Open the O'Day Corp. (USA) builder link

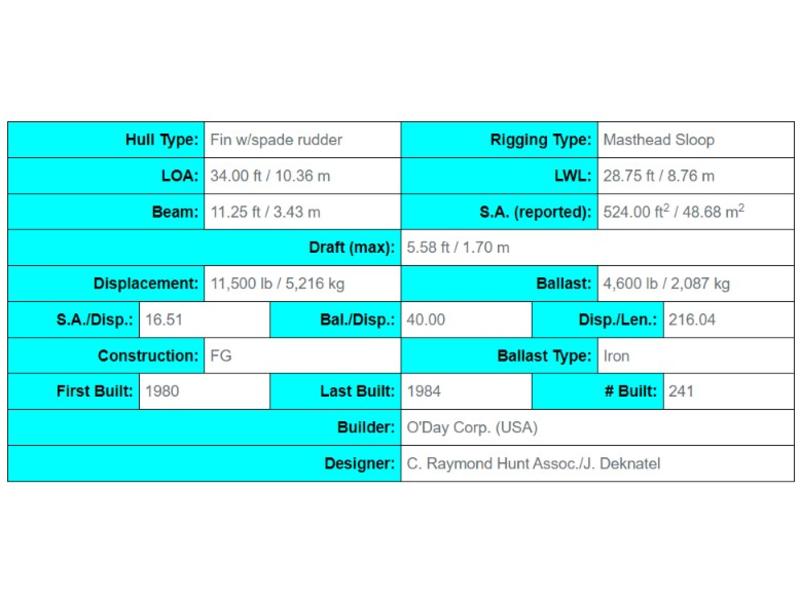472,428
